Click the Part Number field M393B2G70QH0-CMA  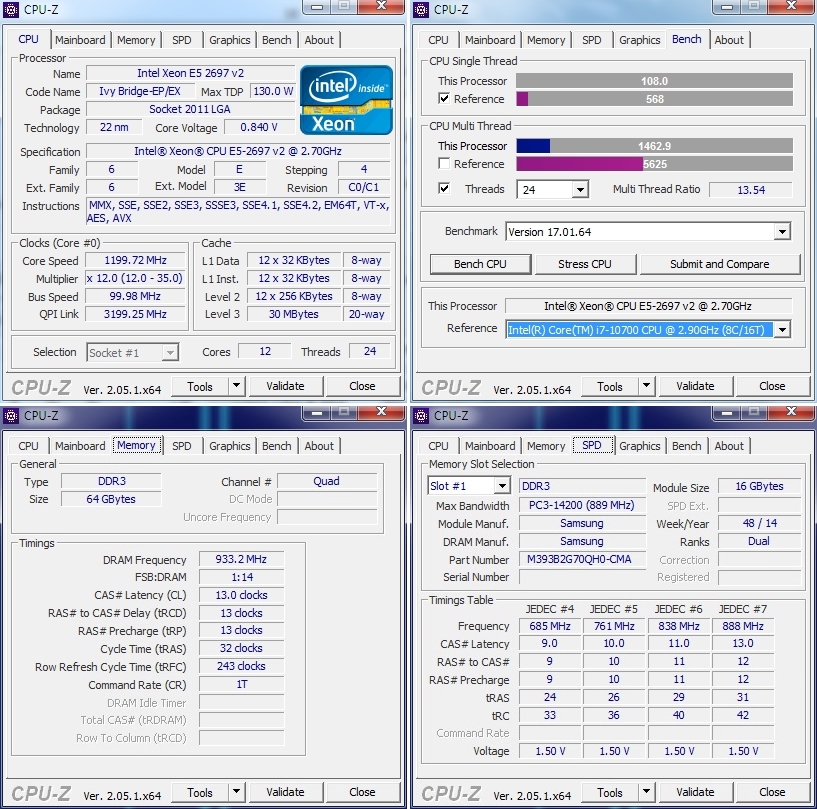(582, 559)
